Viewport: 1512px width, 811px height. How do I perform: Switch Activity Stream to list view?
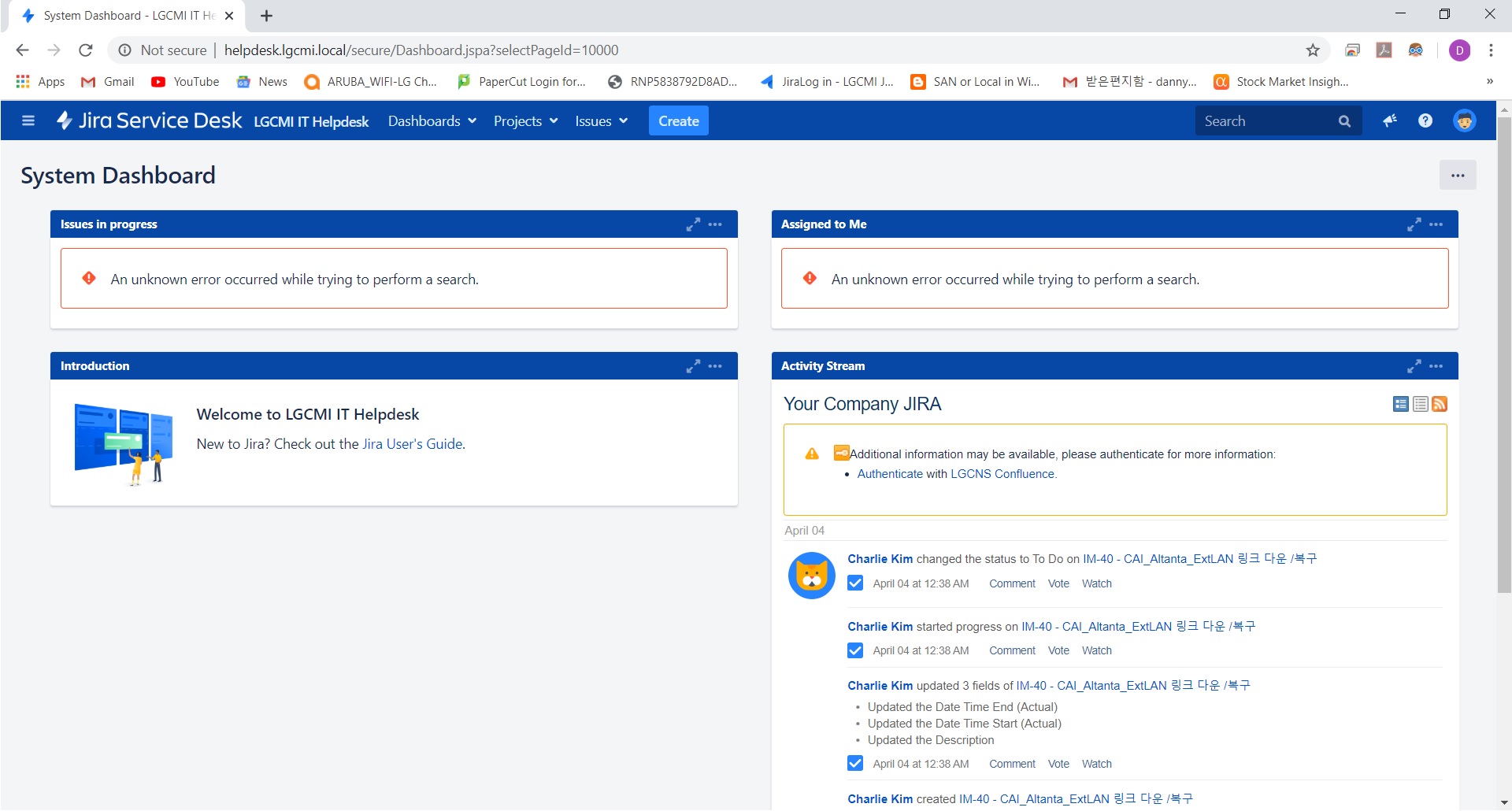click(1421, 404)
